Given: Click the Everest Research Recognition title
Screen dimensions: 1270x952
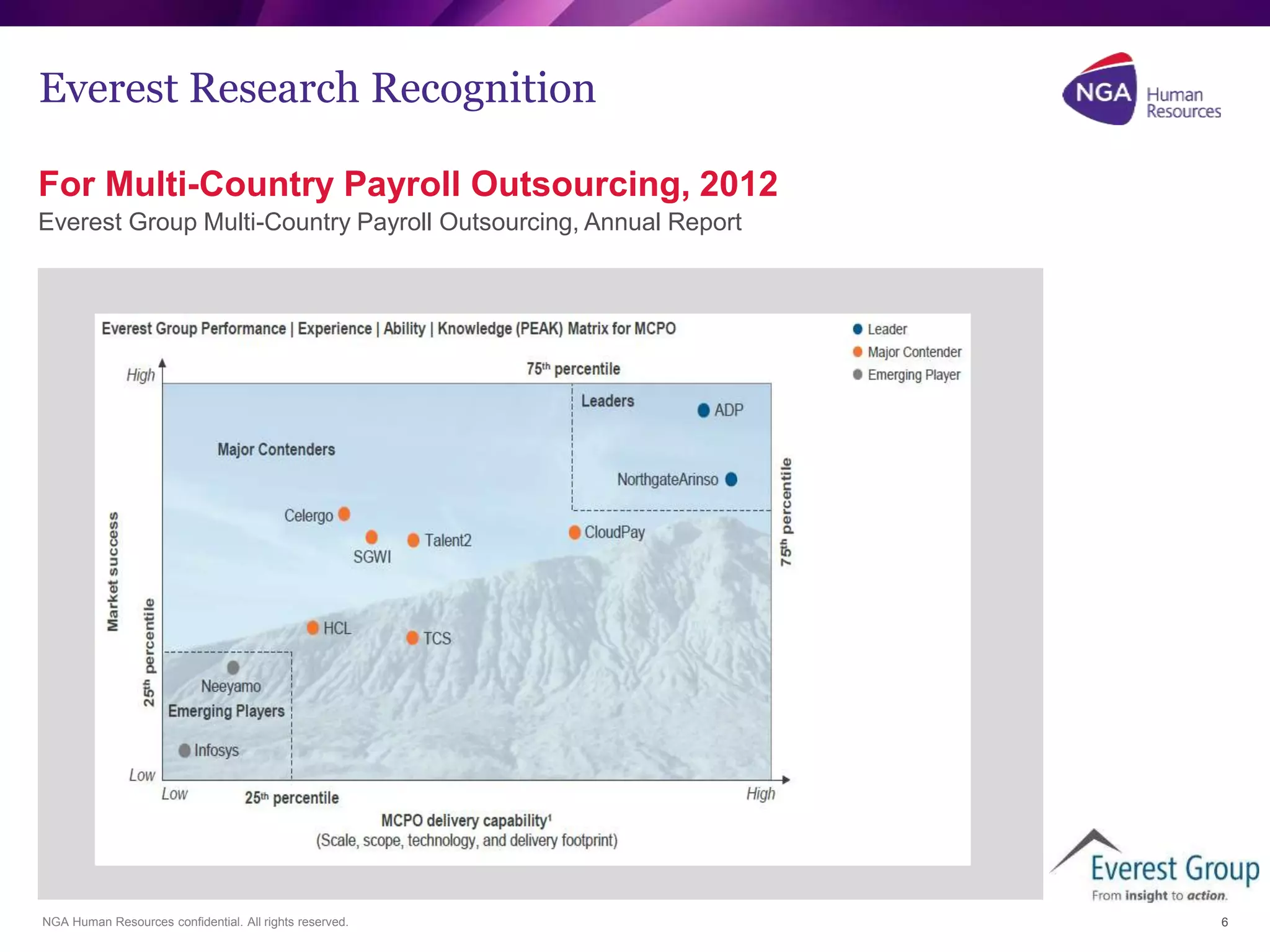Looking at the screenshot, I should (x=317, y=88).
